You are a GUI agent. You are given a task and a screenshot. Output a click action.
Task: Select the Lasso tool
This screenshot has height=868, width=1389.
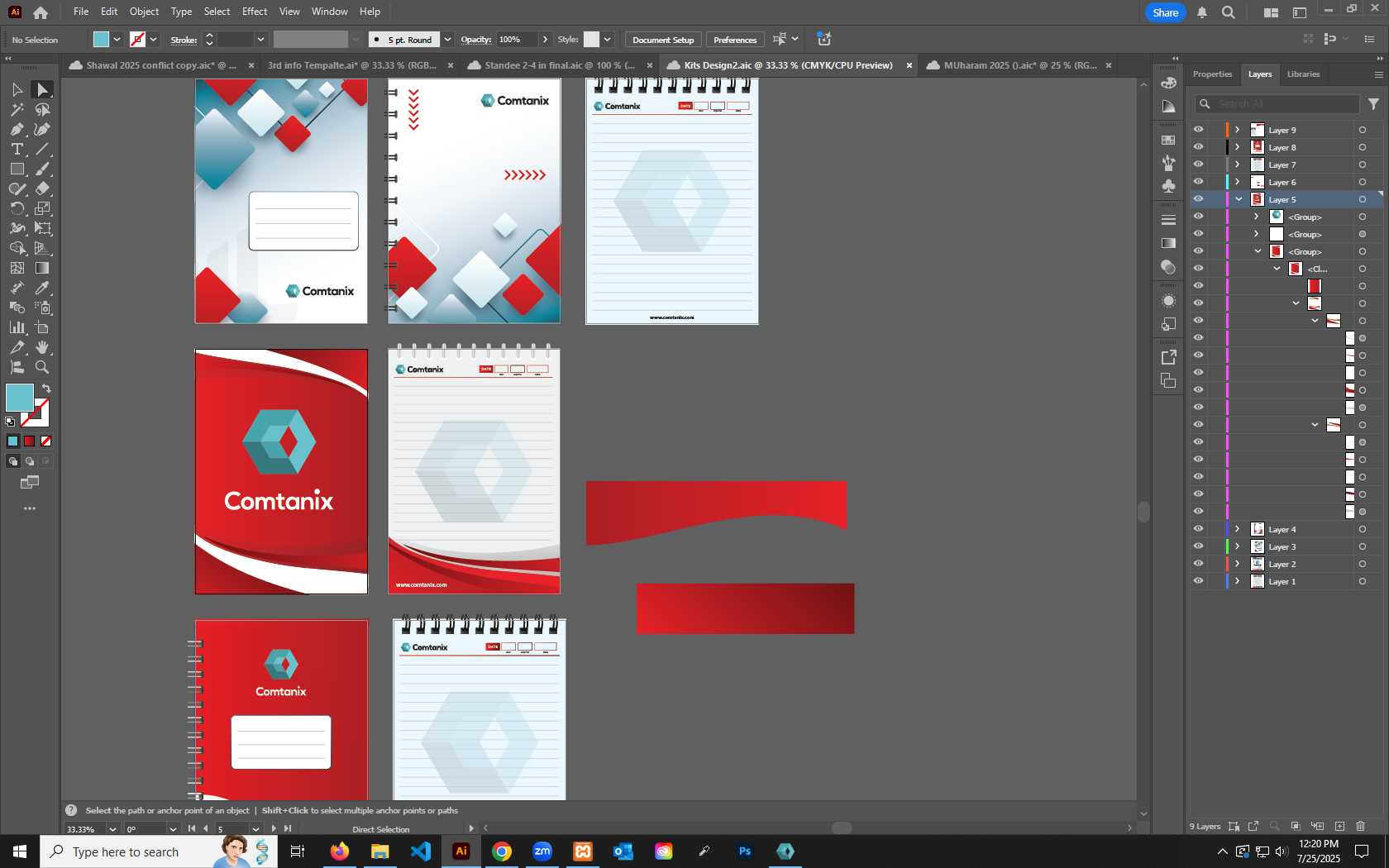point(42,109)
